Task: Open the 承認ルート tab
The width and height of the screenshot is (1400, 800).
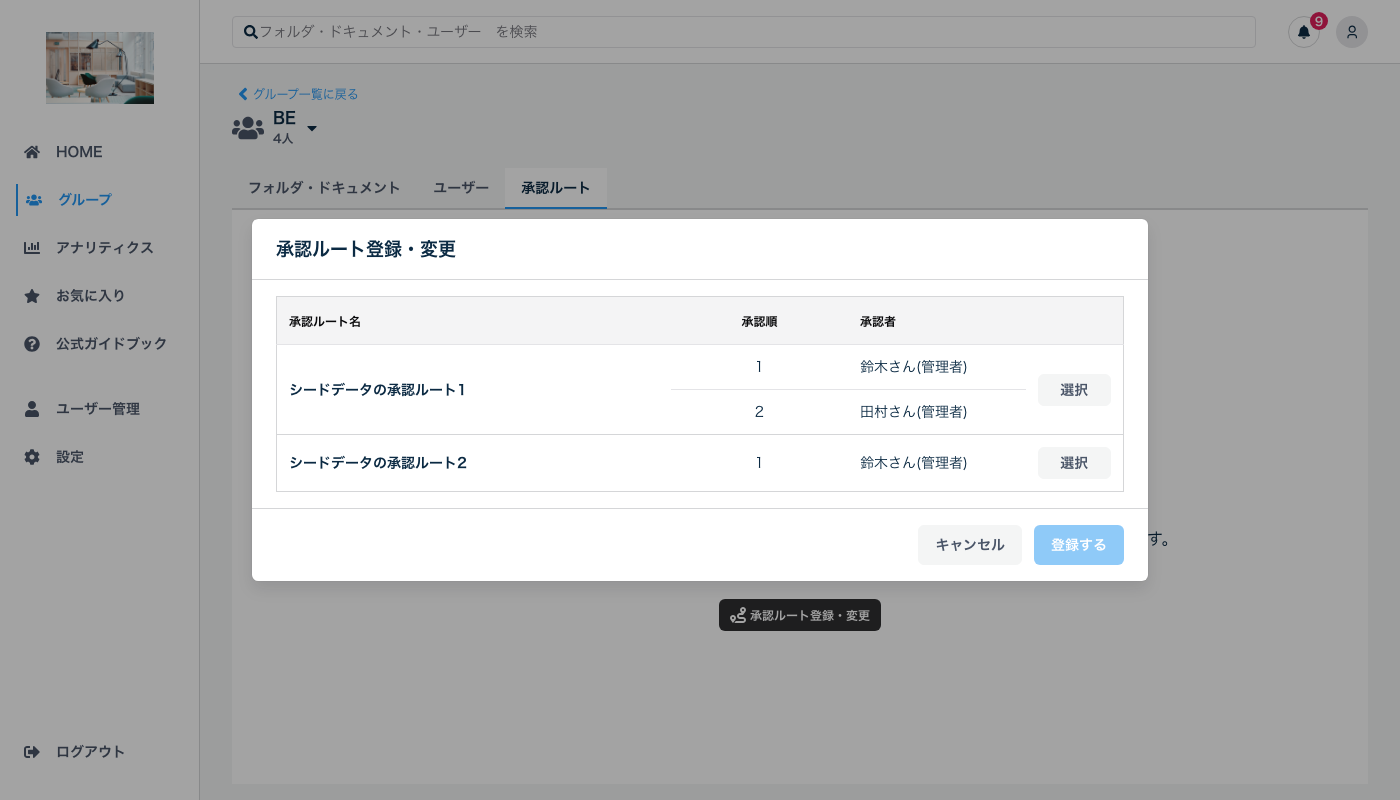Action: pyautogui.click(x=556, y=188)
